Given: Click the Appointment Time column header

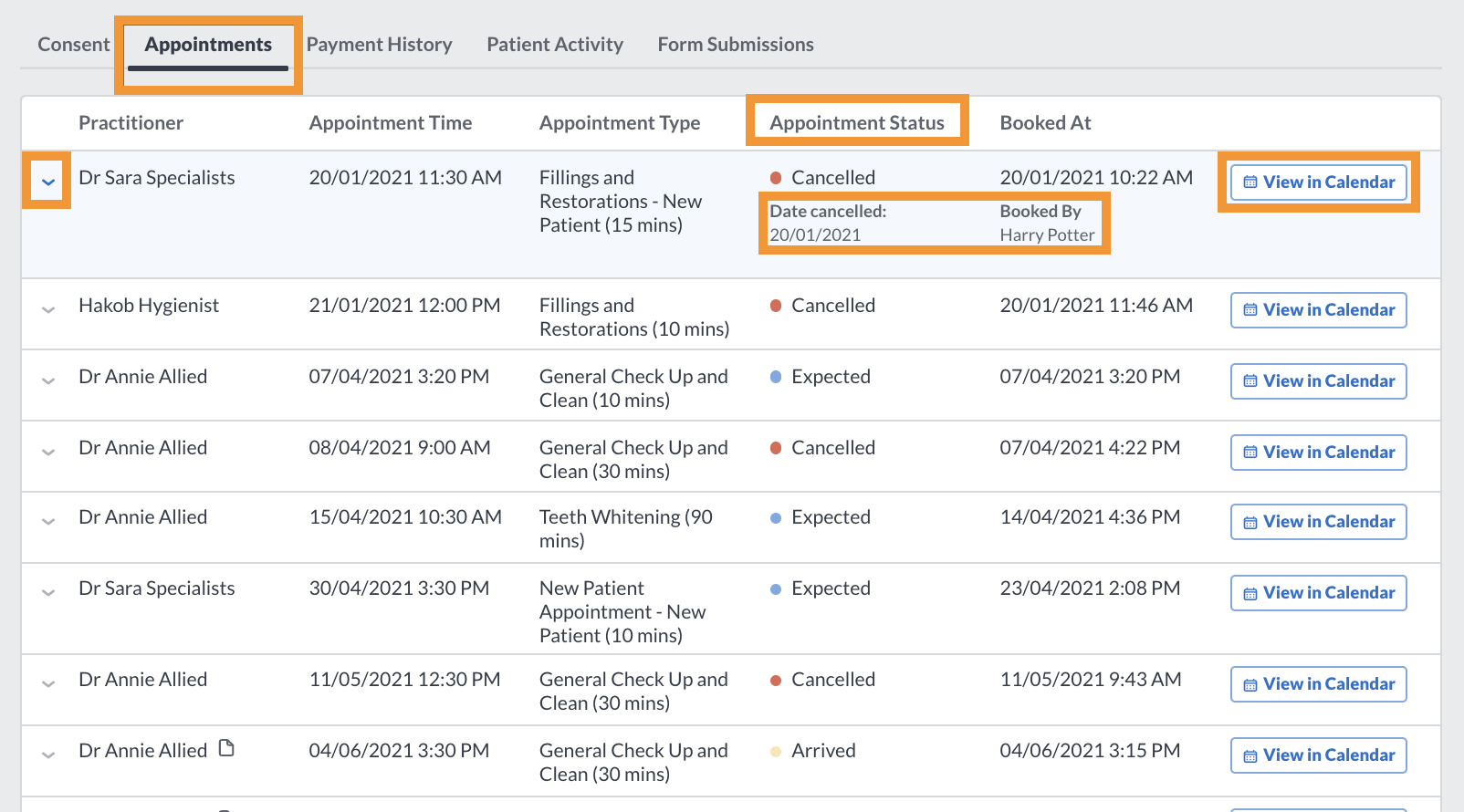Looking at the screenshot, I should coord(391,122).
